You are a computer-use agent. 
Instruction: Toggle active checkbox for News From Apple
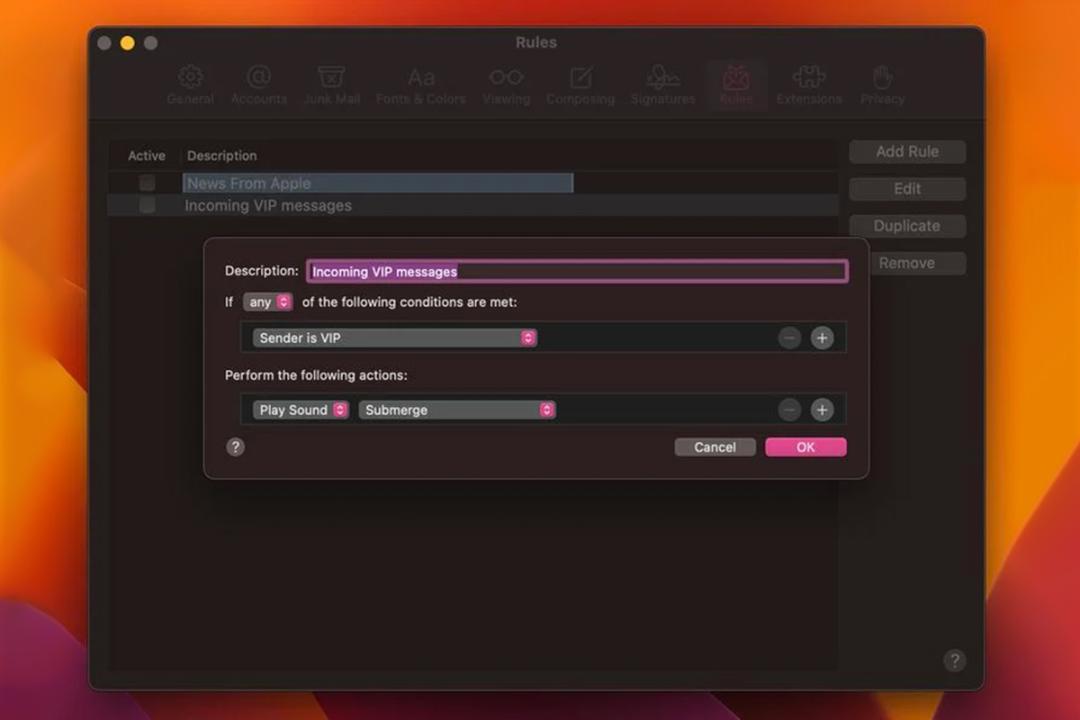(x=147, y=183)
